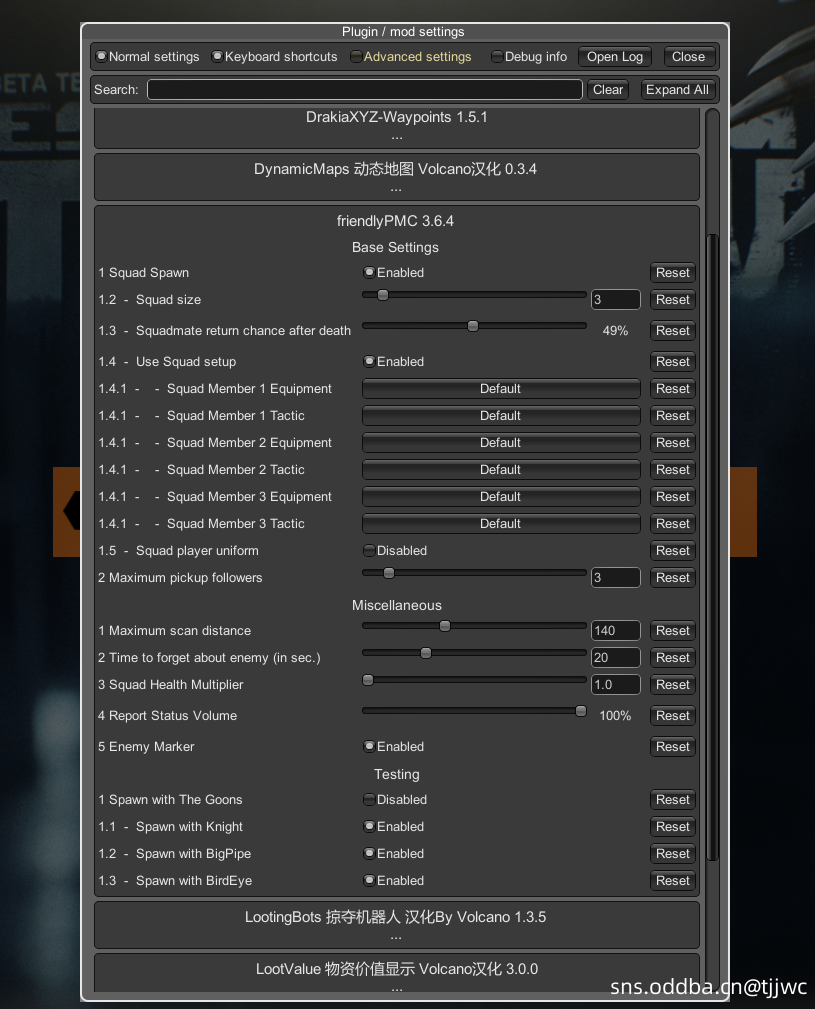Click the Expand All button

point(677,90)
